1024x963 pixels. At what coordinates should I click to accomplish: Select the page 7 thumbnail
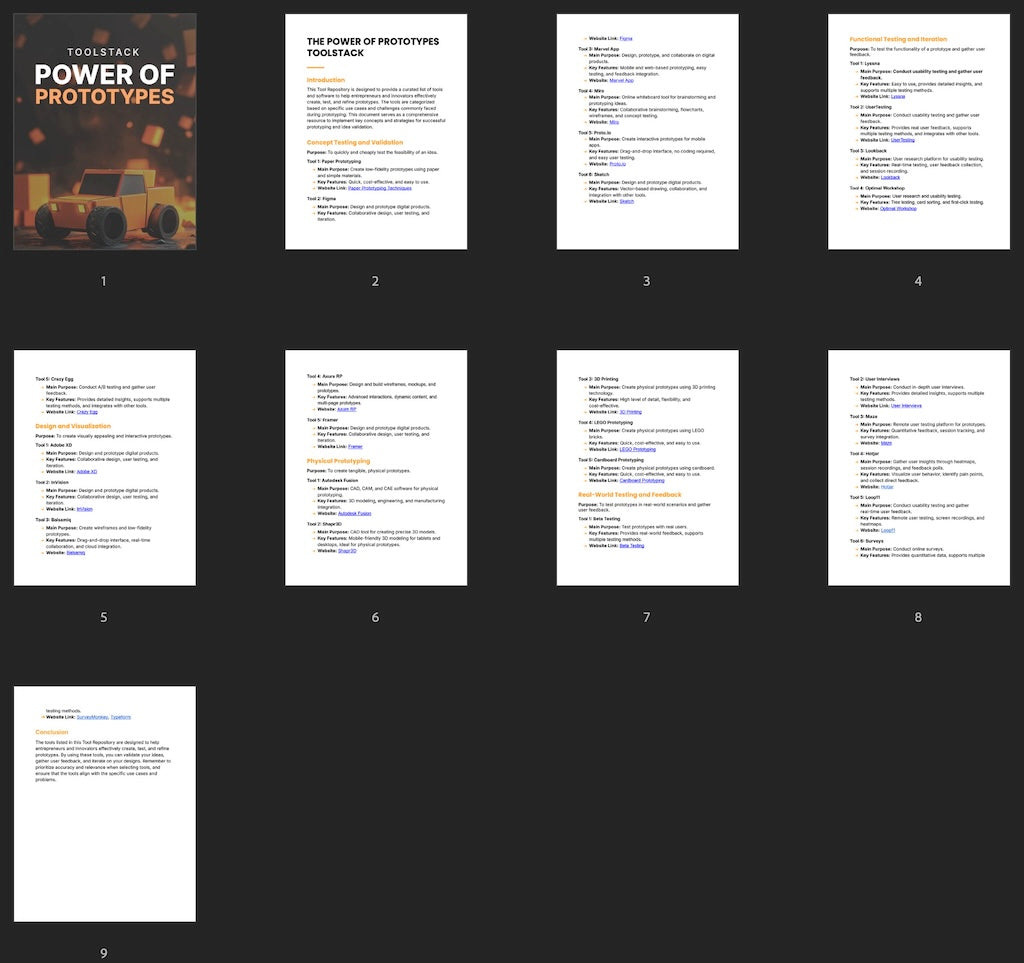click(646, 467)
